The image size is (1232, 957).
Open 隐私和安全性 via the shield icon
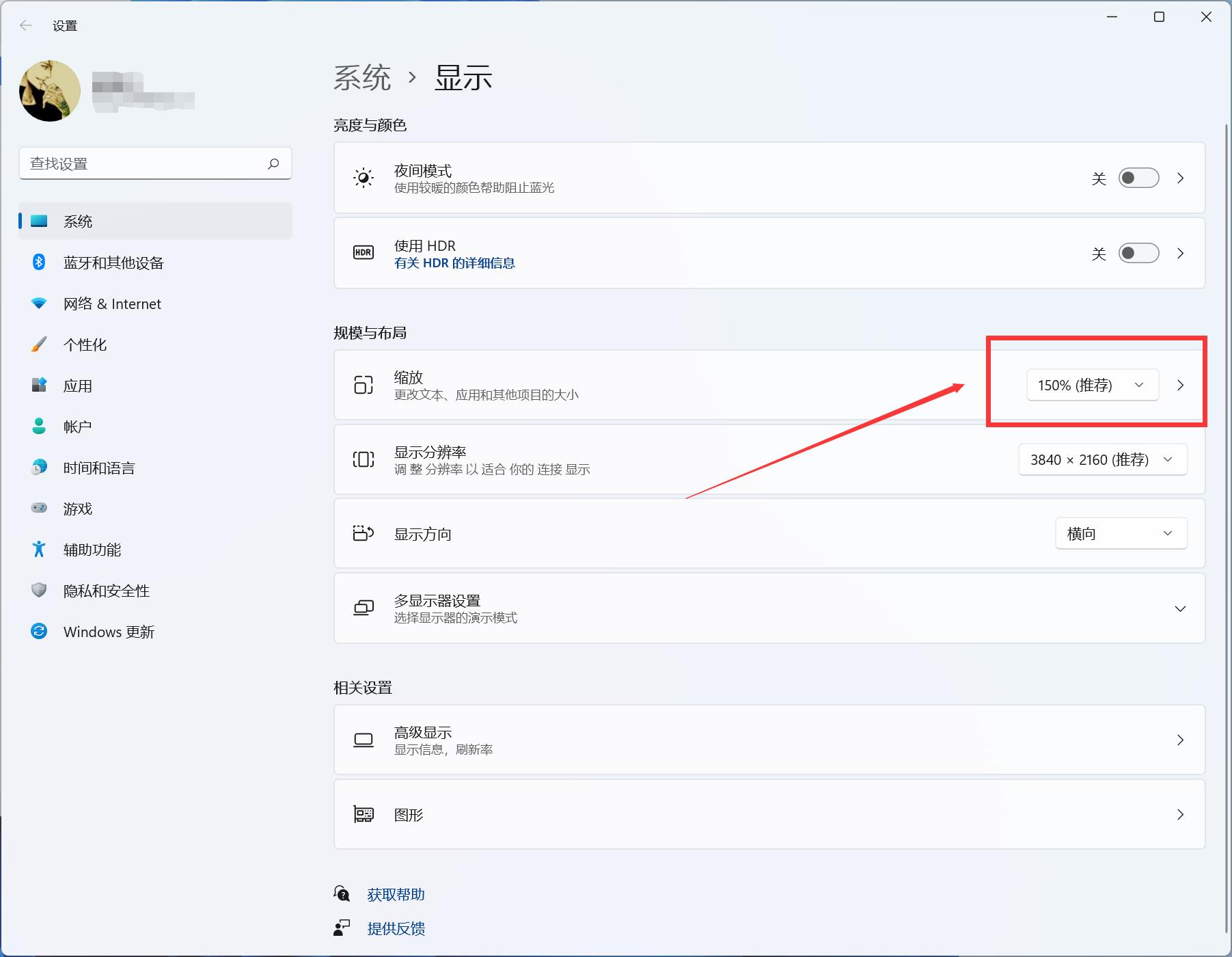click(39, 591)
